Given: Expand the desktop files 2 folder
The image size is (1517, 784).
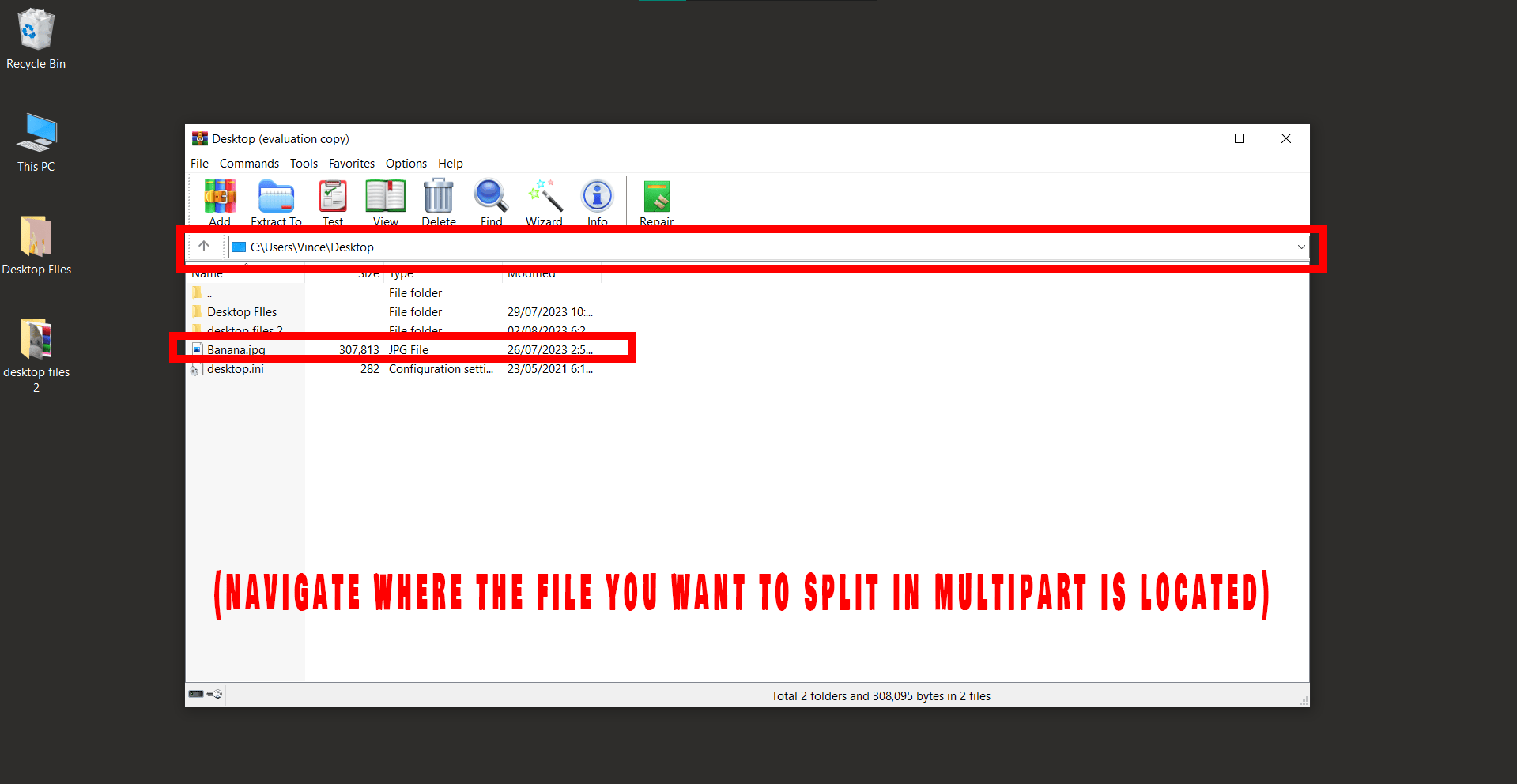Looking at the screenshot, I should [243, 330].
